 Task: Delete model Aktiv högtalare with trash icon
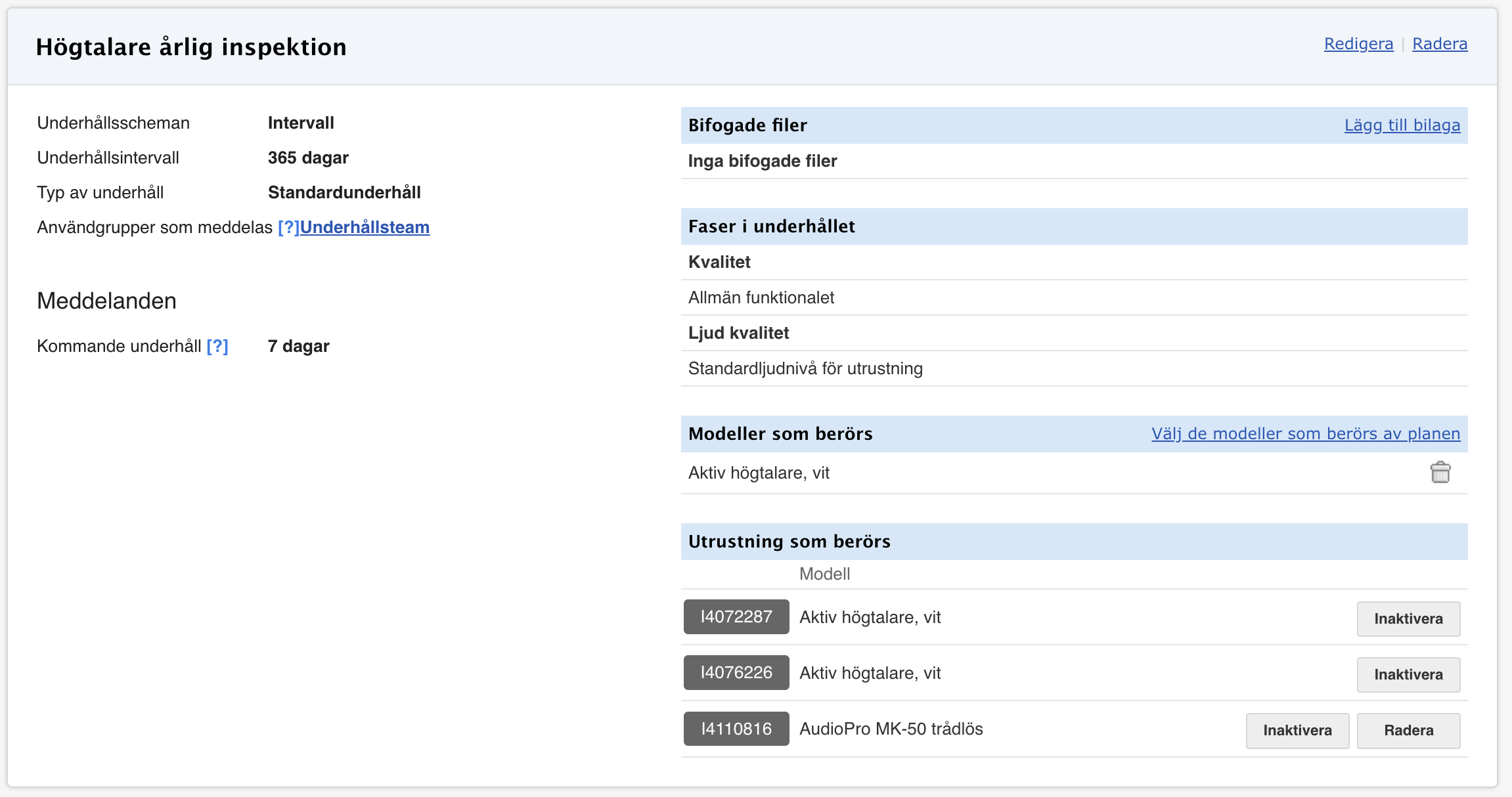point(1440,472)
